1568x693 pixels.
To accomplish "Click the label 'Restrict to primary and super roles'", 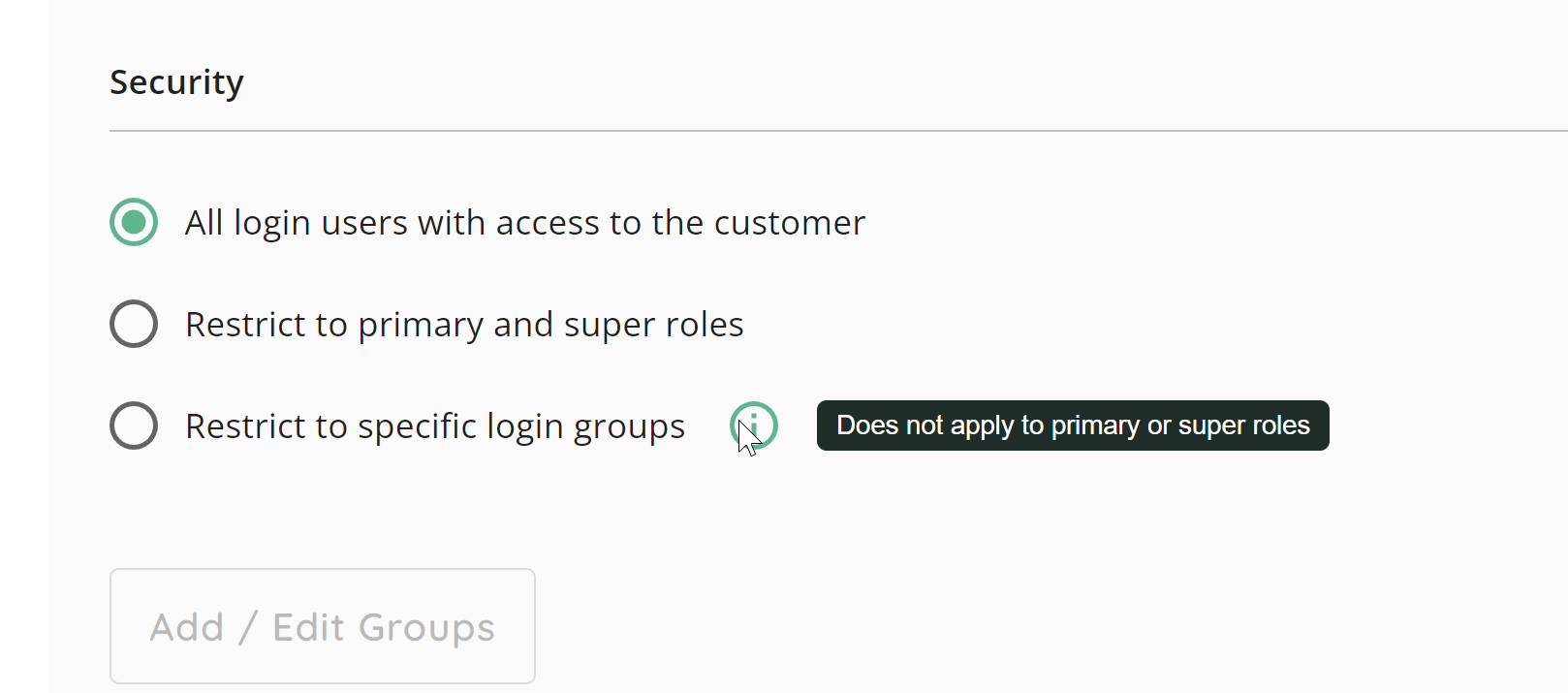I will 463,324.
